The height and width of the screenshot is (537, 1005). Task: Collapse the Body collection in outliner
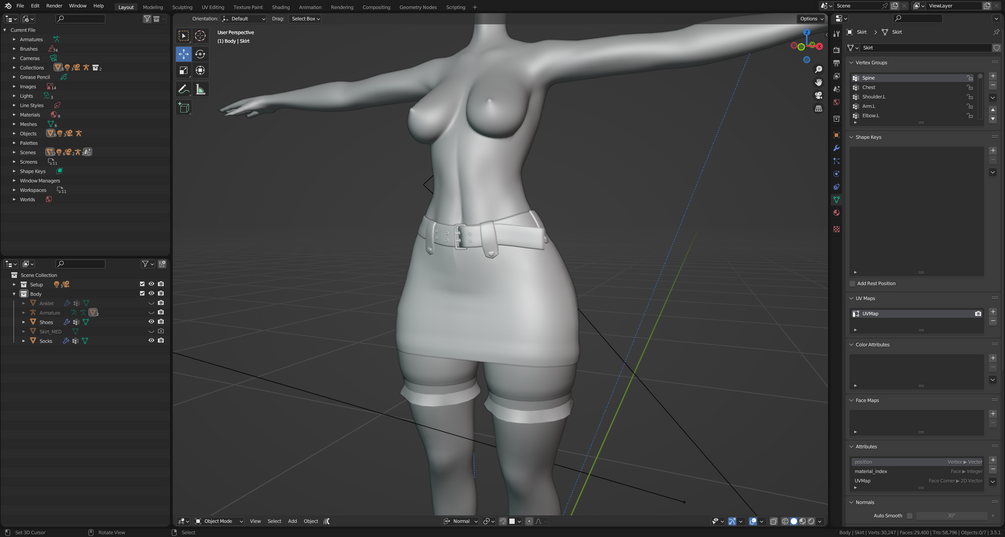(14, 293)
